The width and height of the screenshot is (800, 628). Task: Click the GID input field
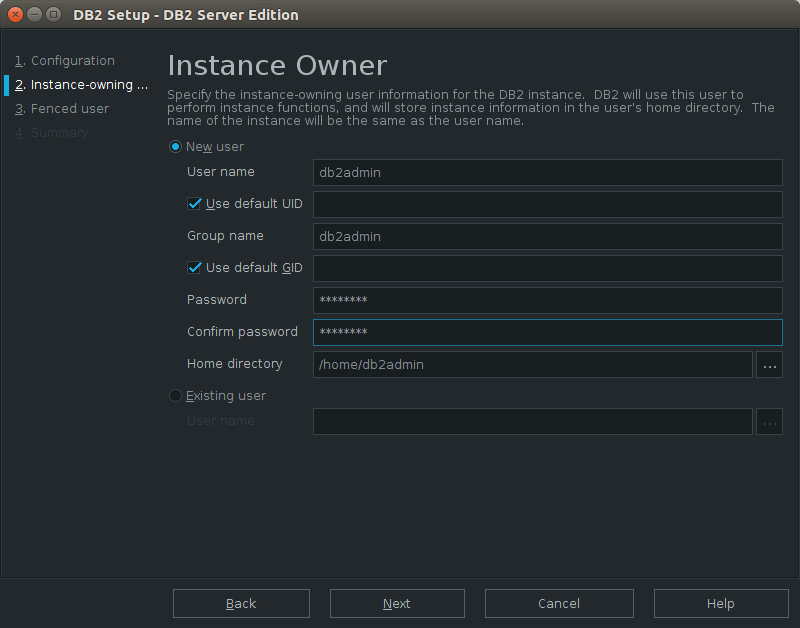tap(547, 268)
